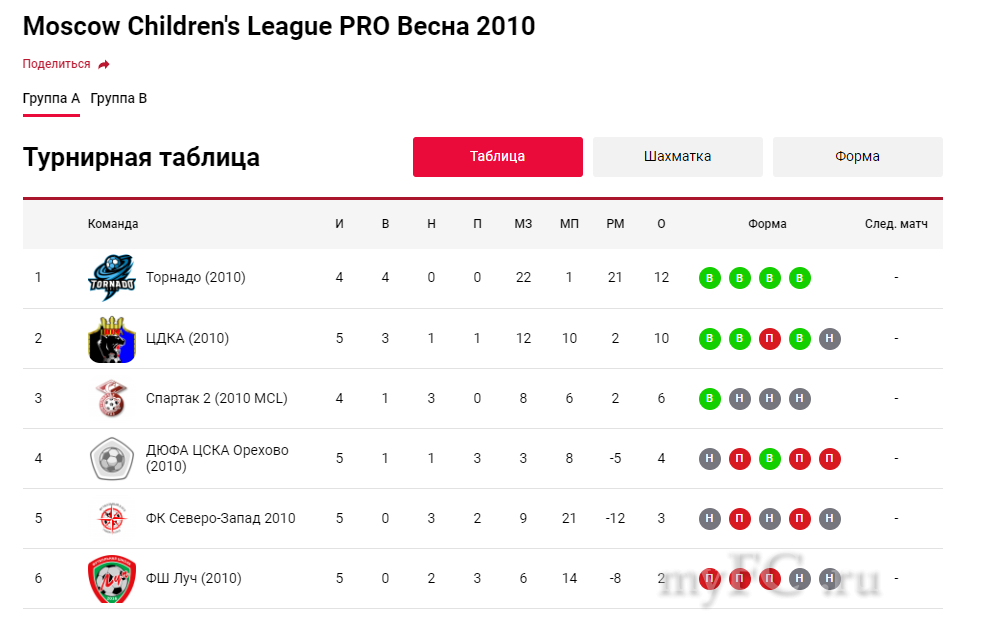The image size is (991, 636).
Task: Select the Группа A tab
Action: [51, 98]
